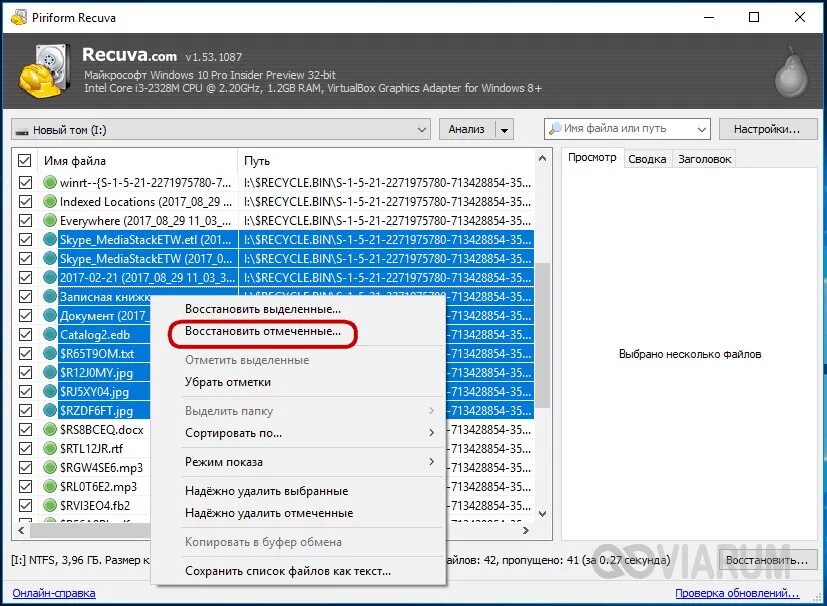
Task: Click the Recuva hard hat logo icon
Action: (x=44, y=71)
